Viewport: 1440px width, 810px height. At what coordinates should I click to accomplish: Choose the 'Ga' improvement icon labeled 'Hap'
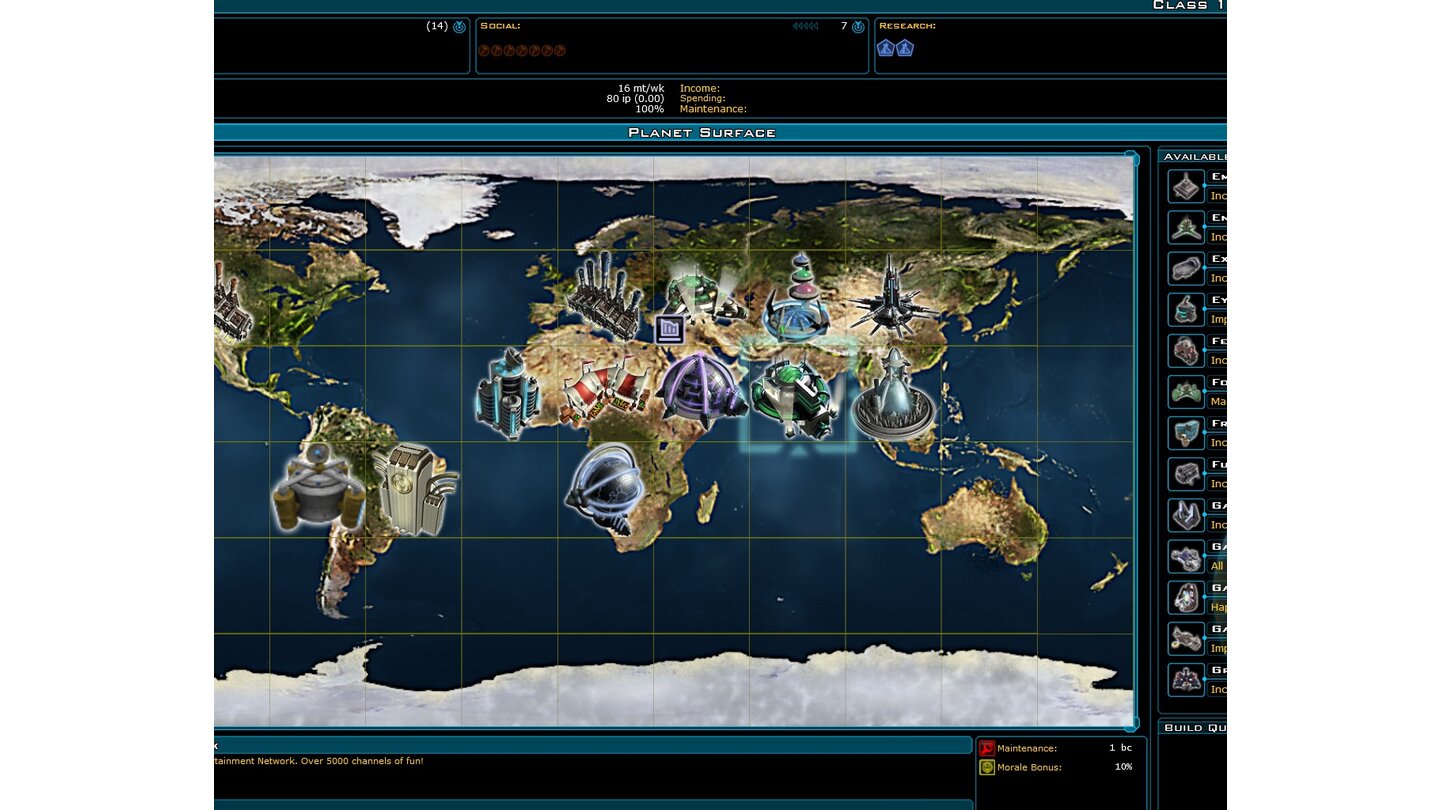(1186, 597)
